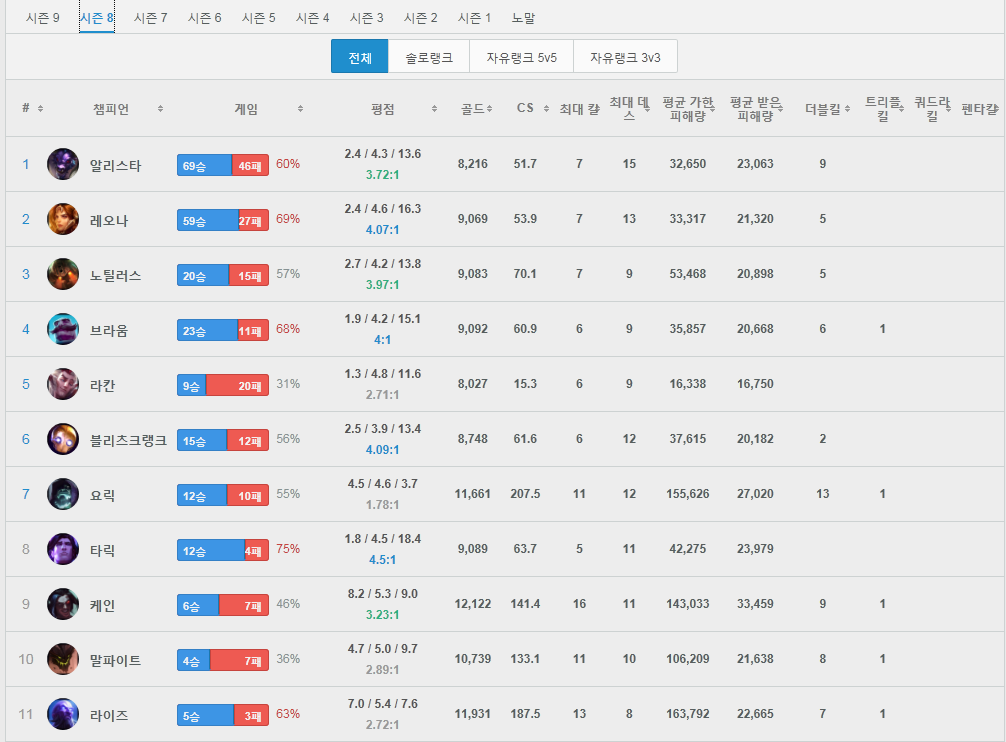Select Yorick's champion portrait
This screenshot has width=1006, height=742.
pos(62,493)
